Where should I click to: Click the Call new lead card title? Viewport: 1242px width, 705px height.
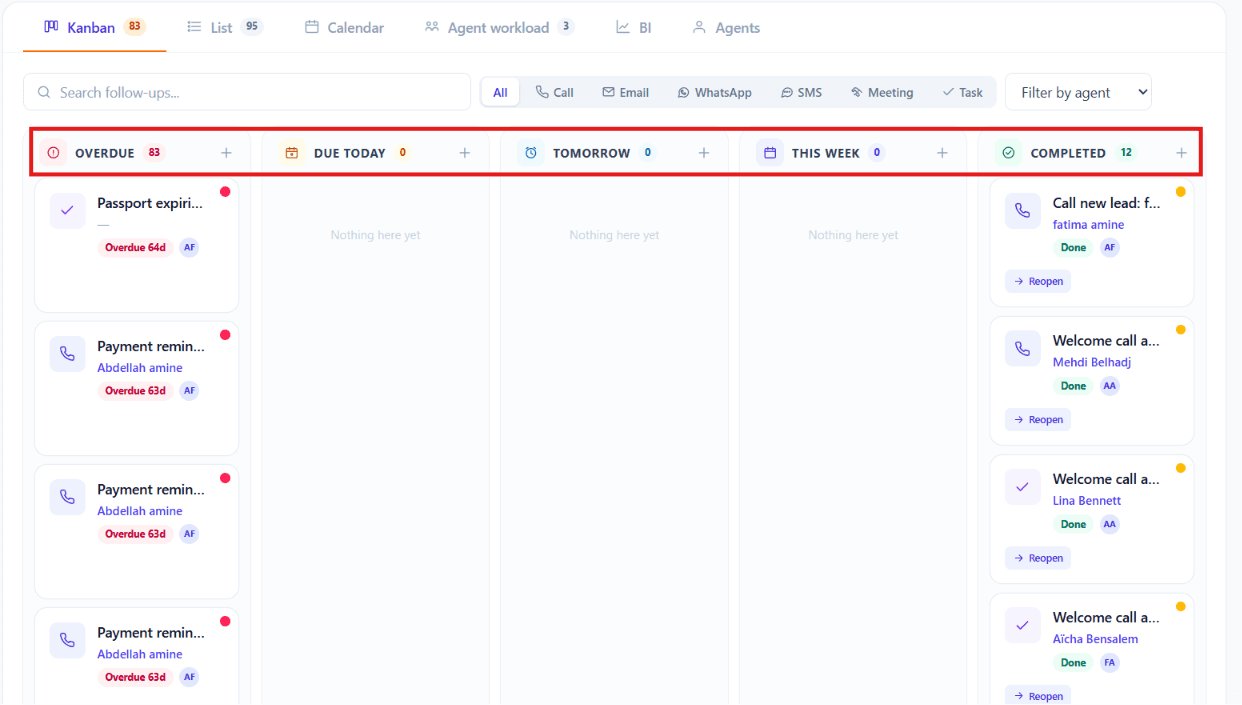1106,203
